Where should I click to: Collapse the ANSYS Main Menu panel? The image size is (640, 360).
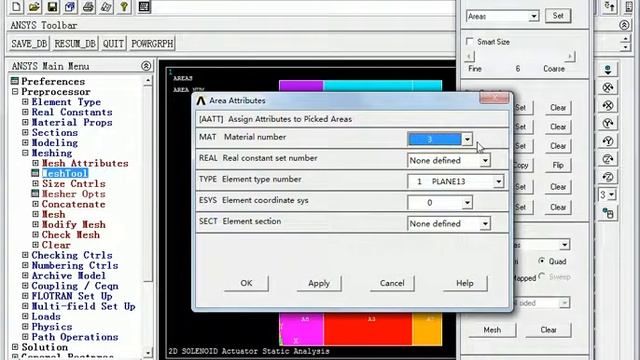pos(146,66)
